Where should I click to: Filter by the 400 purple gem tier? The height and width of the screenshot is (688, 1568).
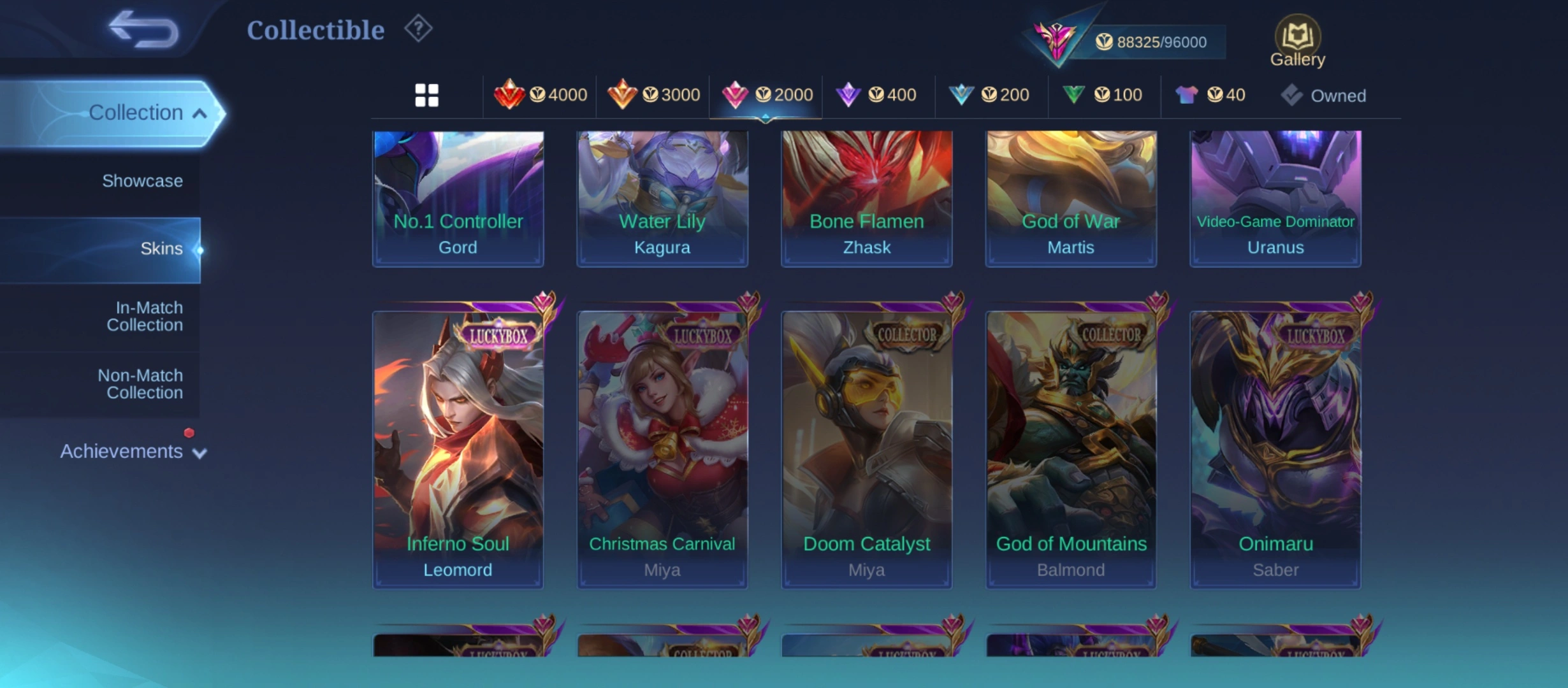click(876, 95)
